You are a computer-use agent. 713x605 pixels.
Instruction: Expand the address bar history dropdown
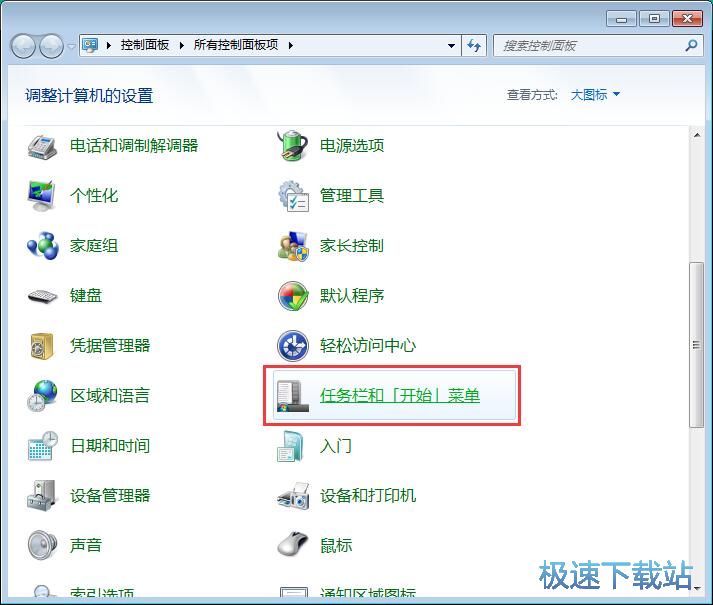[x=451, y=45]
